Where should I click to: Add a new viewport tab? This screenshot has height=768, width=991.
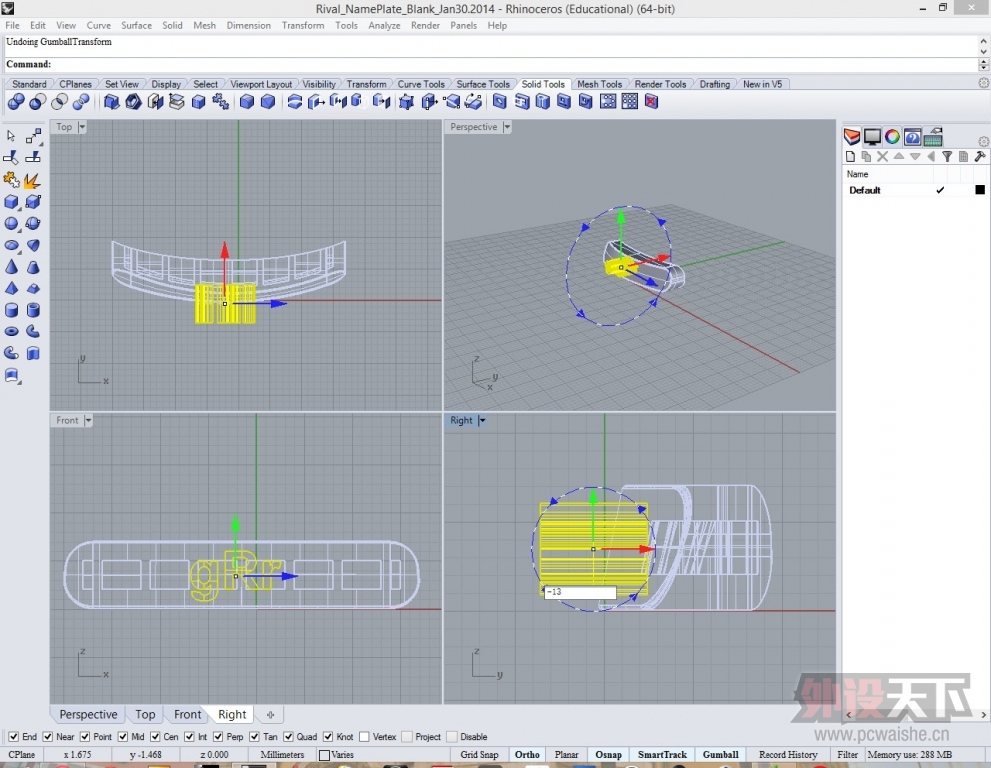pyautogui.click(x=271, y=715)
